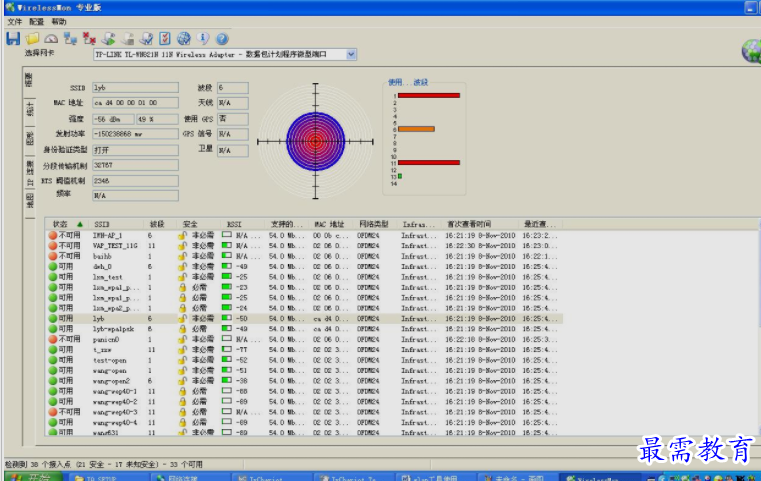Switch to the 概要 vertical side tab
The height and width of the screenshot is (481, 761).
pyautogui.click(x=29, y=81)
